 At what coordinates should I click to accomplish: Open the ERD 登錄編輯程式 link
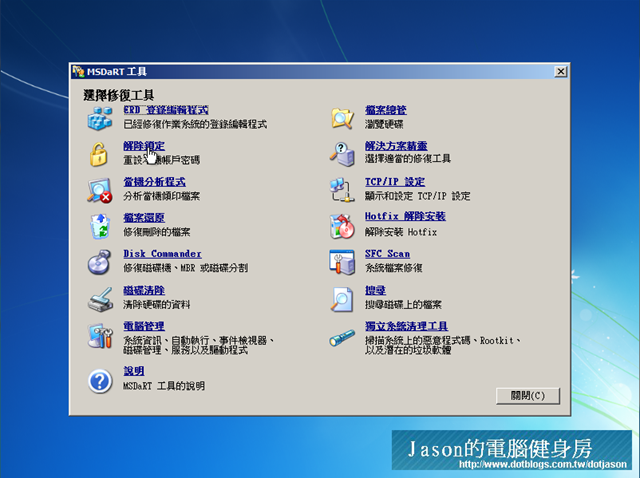pyautogui.click(x=166, y=110)
